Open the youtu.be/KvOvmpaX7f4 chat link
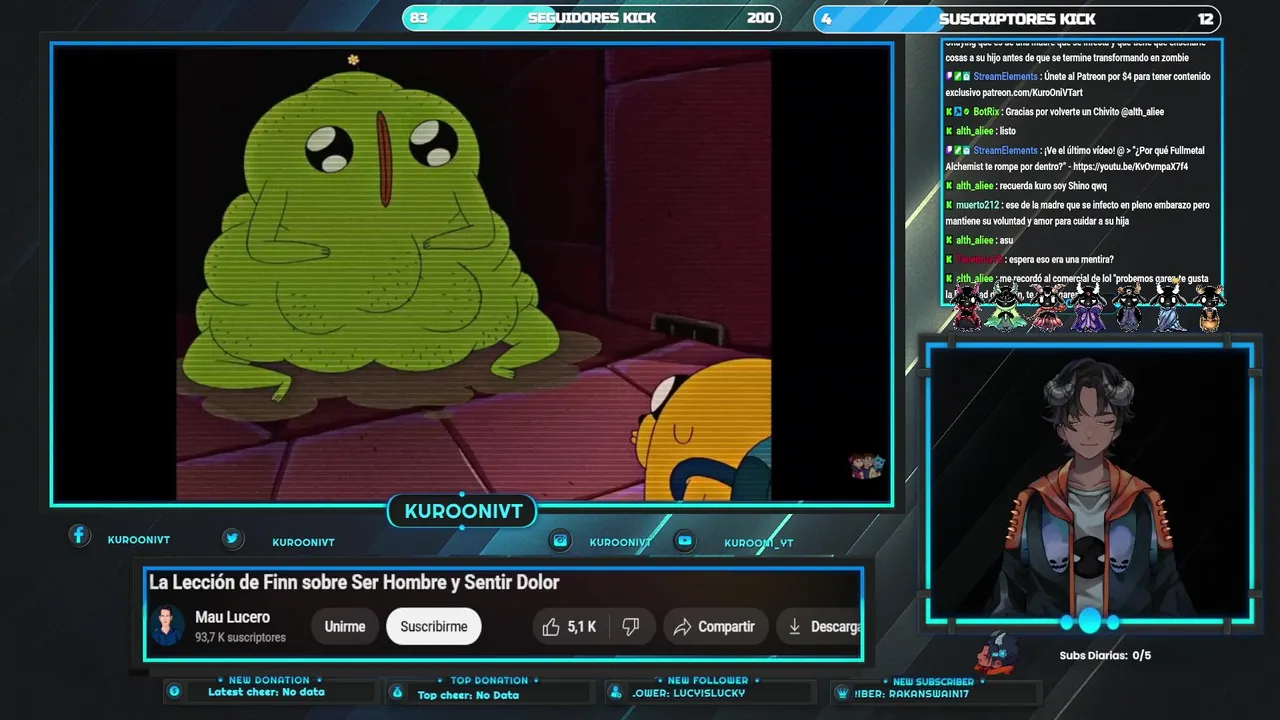 pyautogui.click(x=1130, y=167)
